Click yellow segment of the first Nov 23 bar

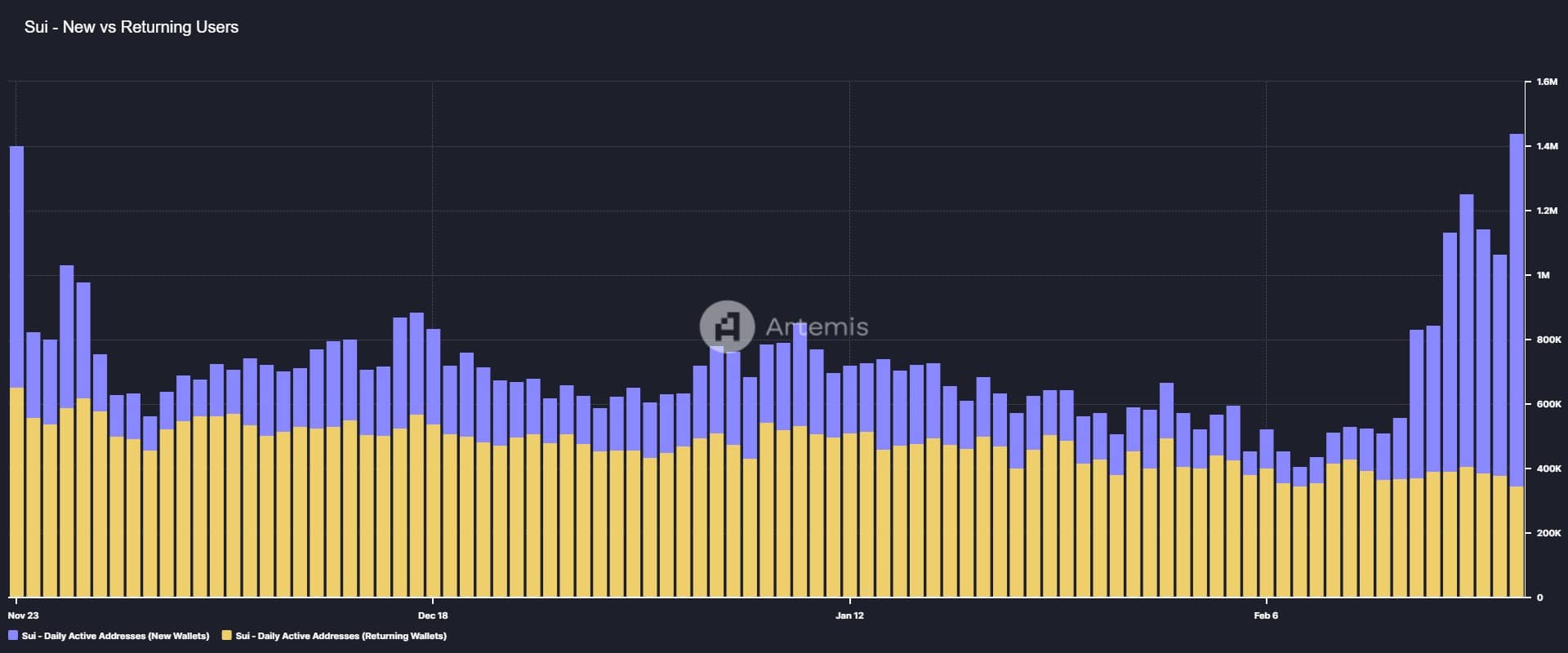[16, 490]
